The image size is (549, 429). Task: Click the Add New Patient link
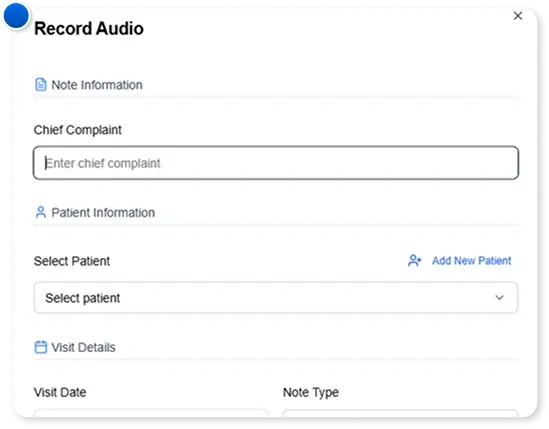pyautogui.click(x=471, y=261)
